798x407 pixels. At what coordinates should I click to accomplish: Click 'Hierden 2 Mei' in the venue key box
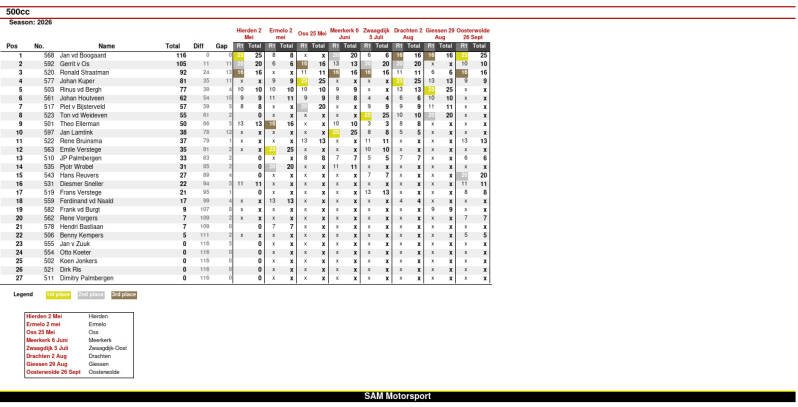click(44, 316)
